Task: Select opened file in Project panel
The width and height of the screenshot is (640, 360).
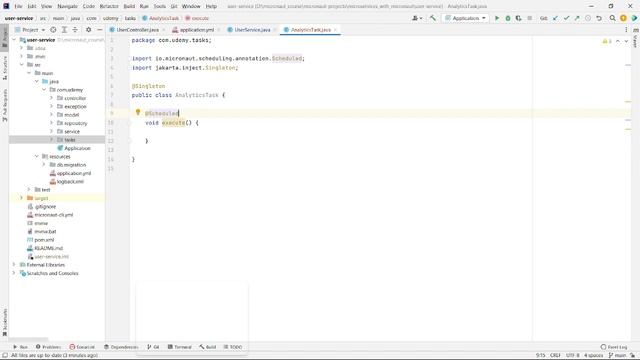Action: click(x=53, y=30)
